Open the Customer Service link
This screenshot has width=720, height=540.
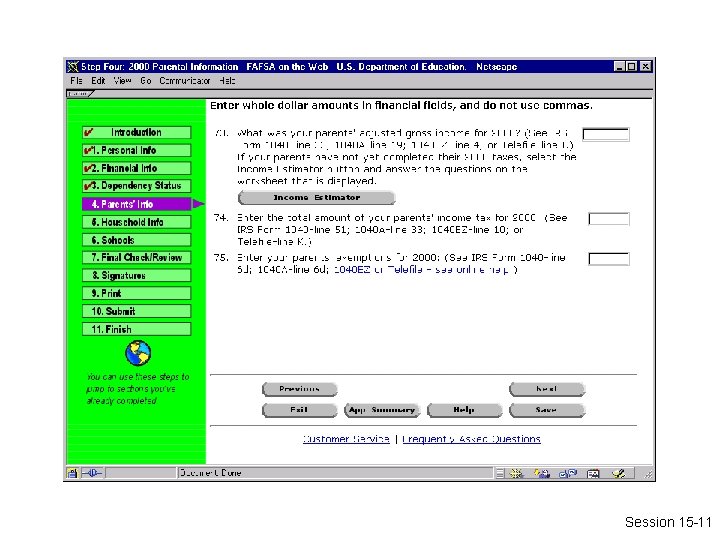[x=346, y=439]
